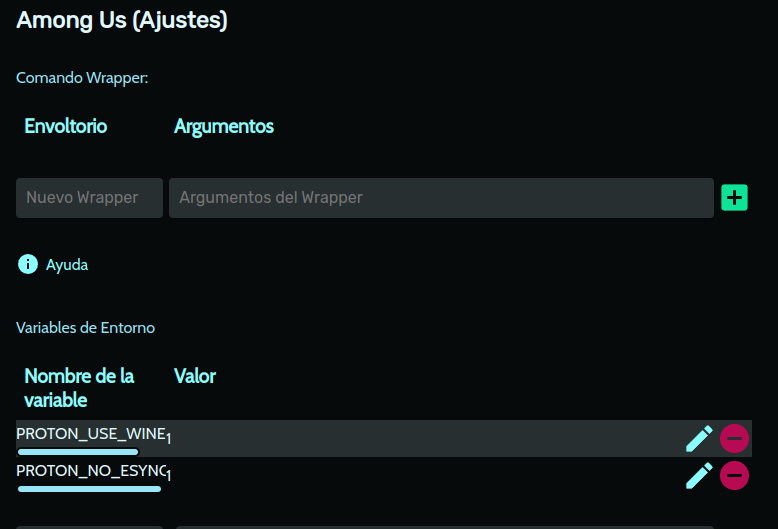This screenshot has width=778, height=529.
Task: Select the PROTON_USE_WINE variable name
Action: pos(90,433)
